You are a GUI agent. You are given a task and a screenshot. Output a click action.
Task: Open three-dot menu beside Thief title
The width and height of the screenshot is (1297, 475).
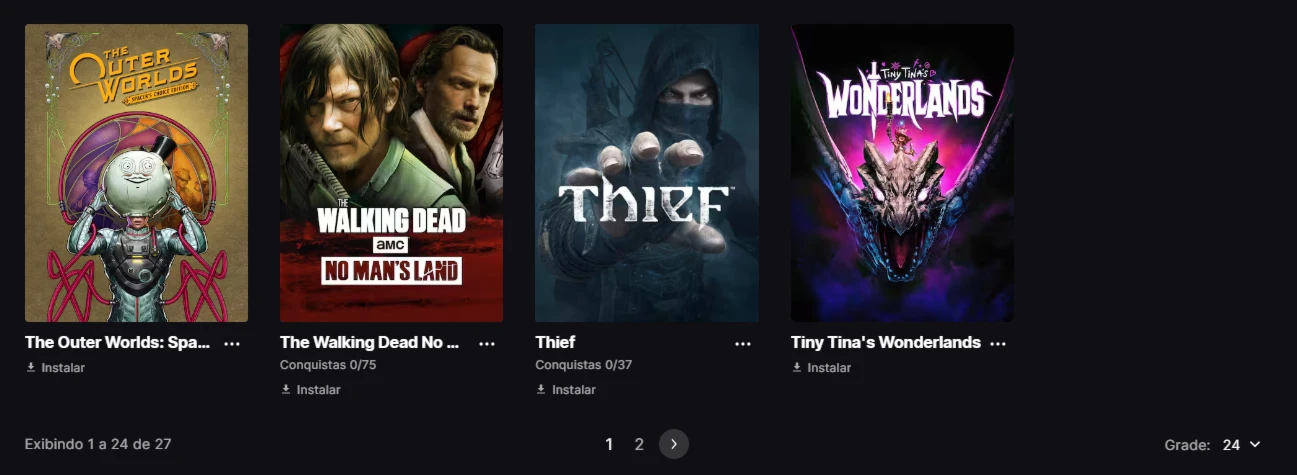pyautogui.click(x=743, y=343)
